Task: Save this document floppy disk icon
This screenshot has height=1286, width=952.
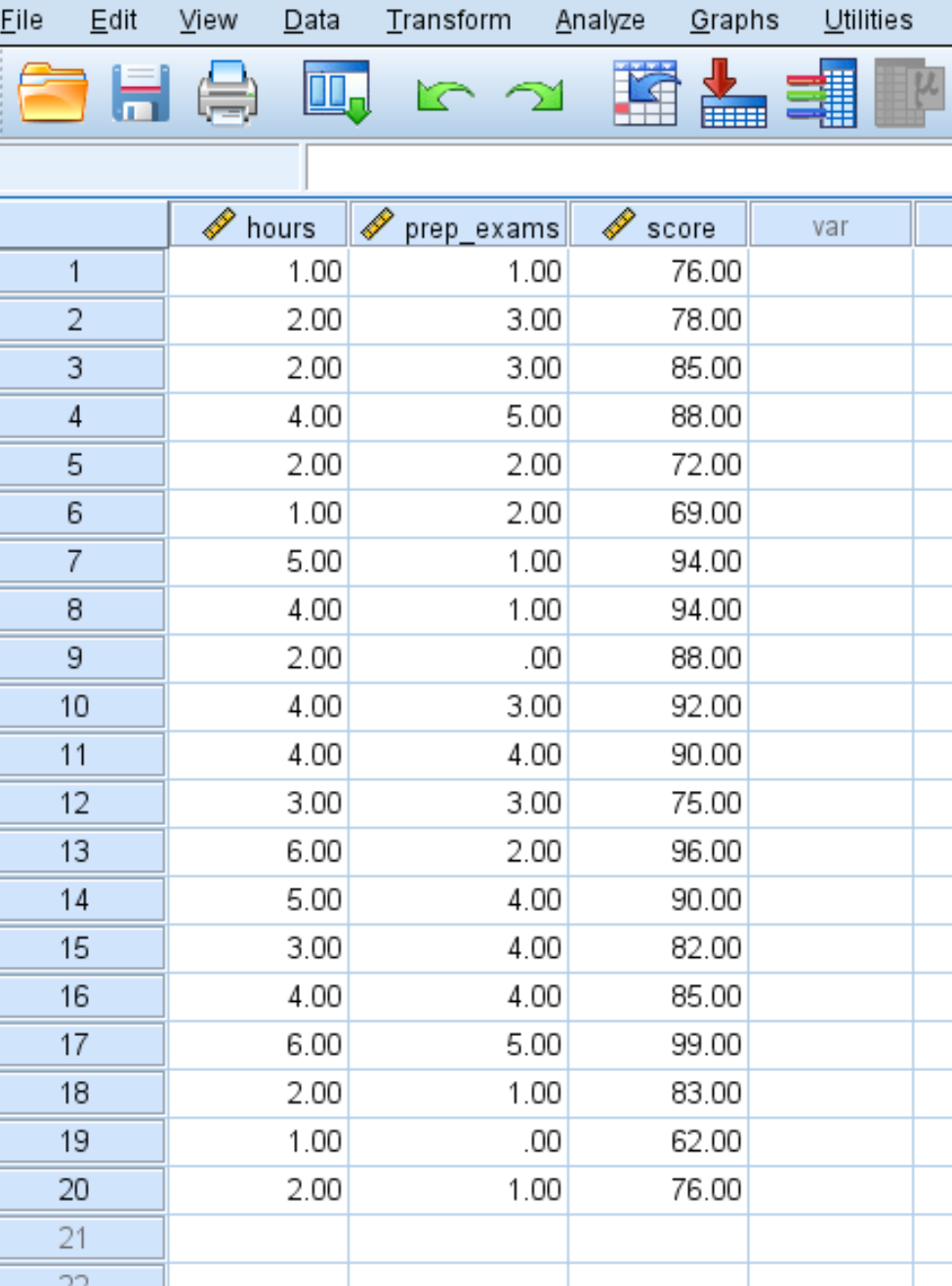Action: (141, 93)
